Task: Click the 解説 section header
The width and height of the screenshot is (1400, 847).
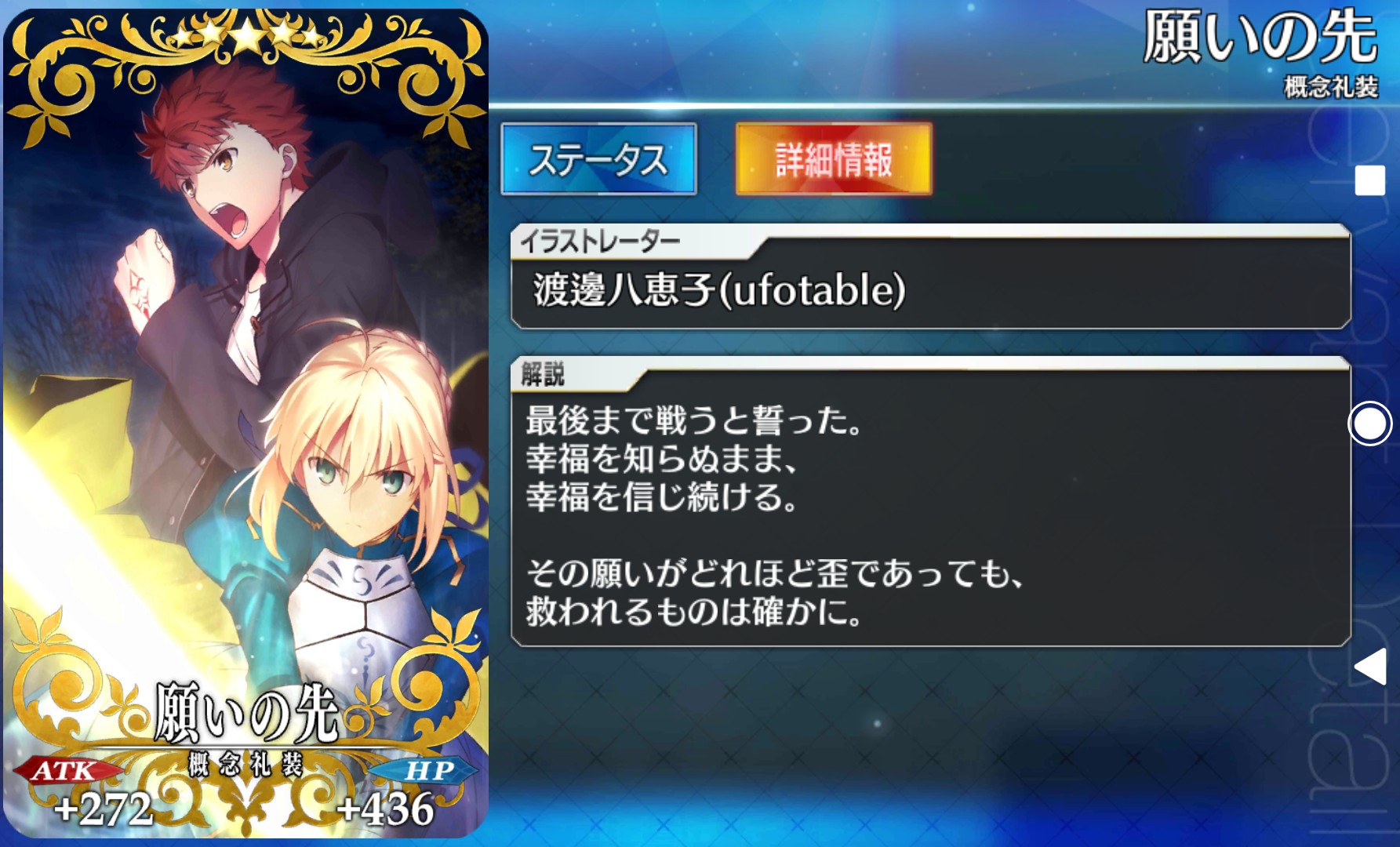Action: pos(543,373)
